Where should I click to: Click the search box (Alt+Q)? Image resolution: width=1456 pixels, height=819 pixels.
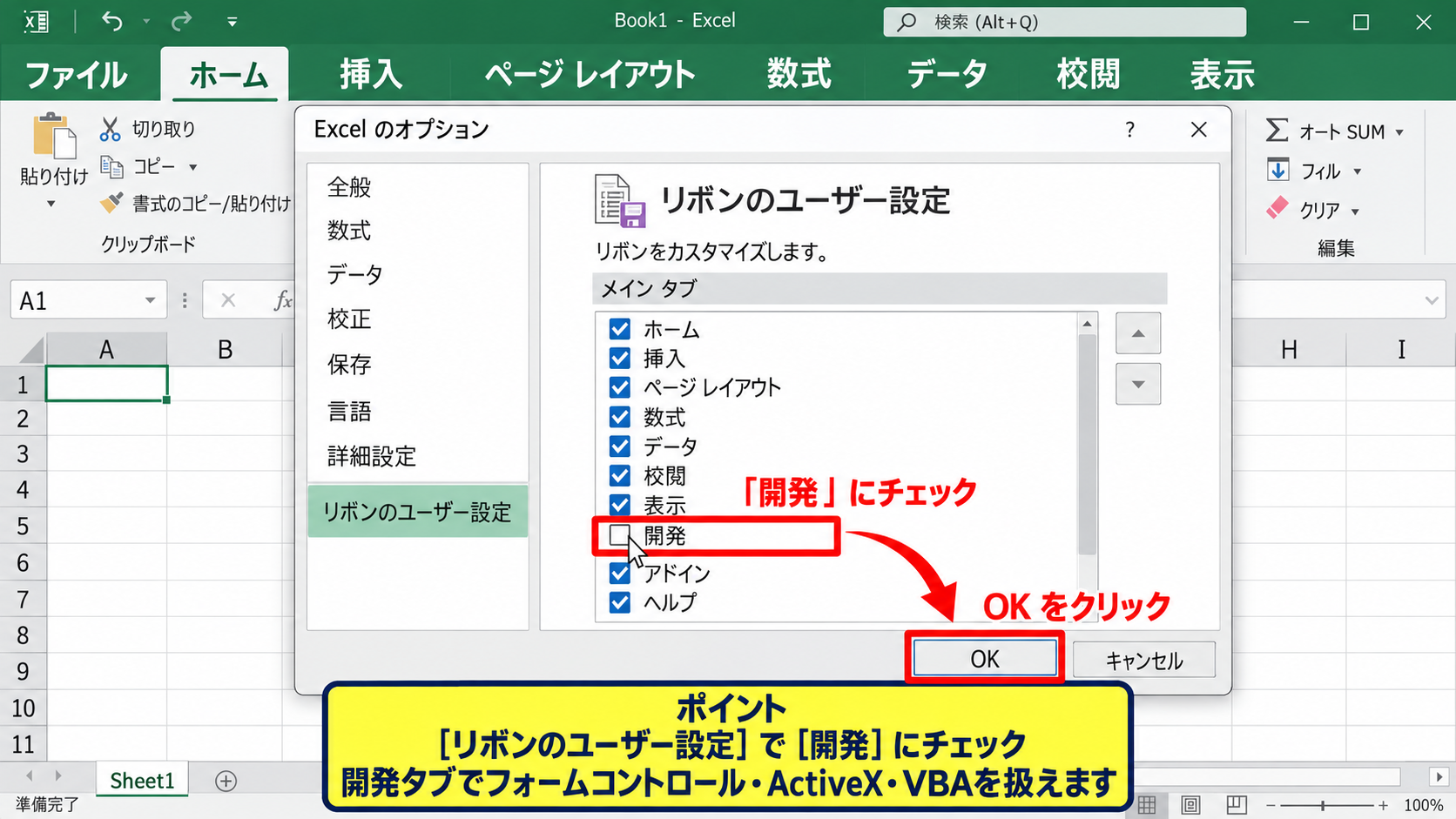(1064, 22)
